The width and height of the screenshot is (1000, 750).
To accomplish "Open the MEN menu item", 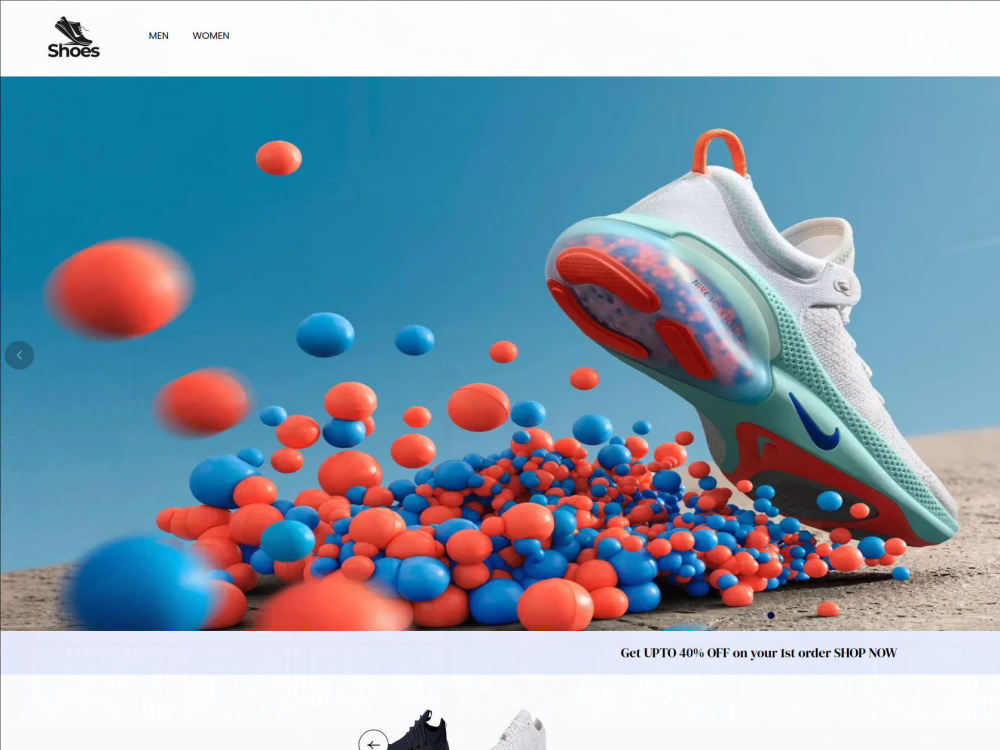I will [x=159, y=36].
